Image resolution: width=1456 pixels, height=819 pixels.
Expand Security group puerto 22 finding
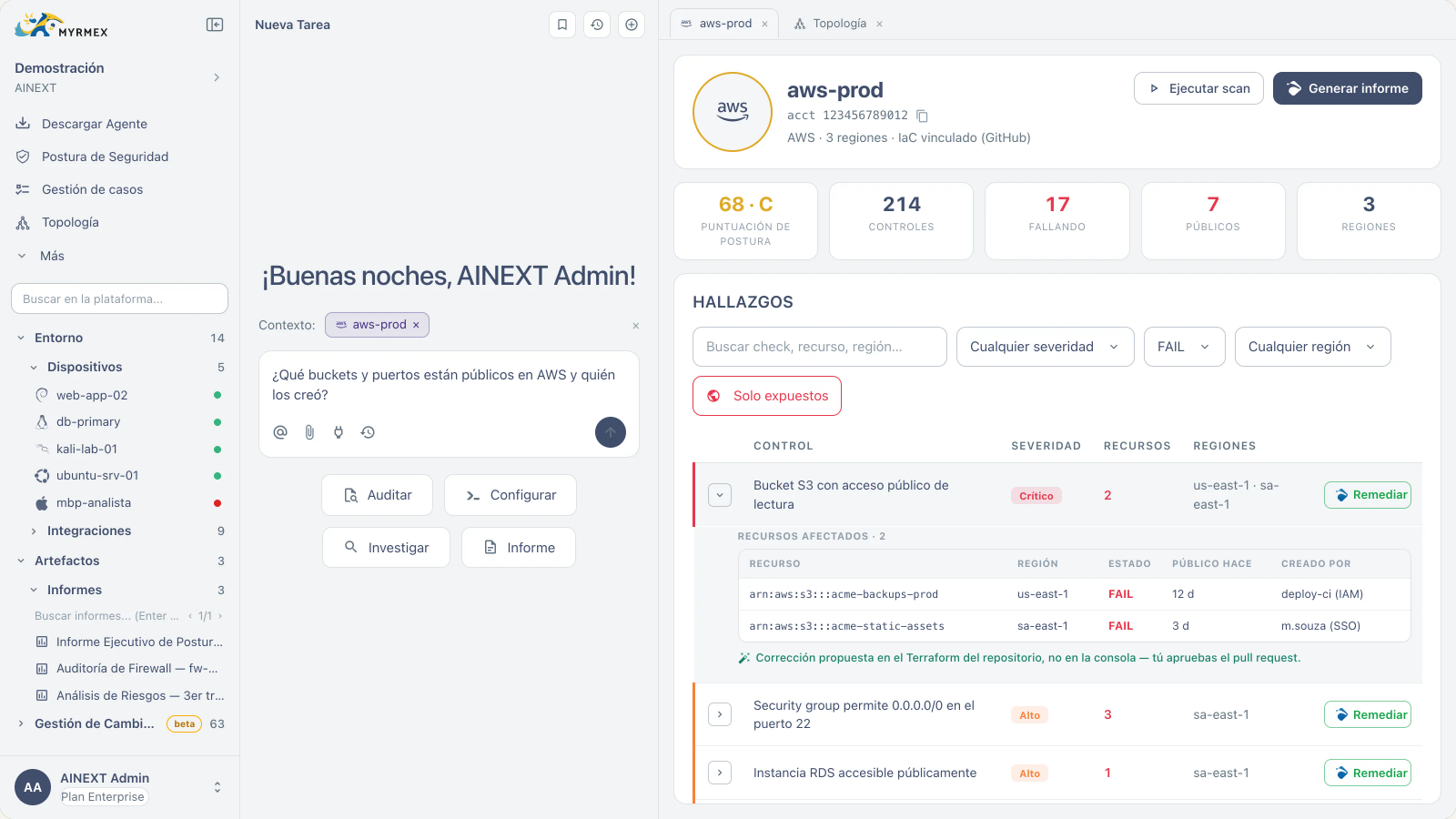coord(720,714)
